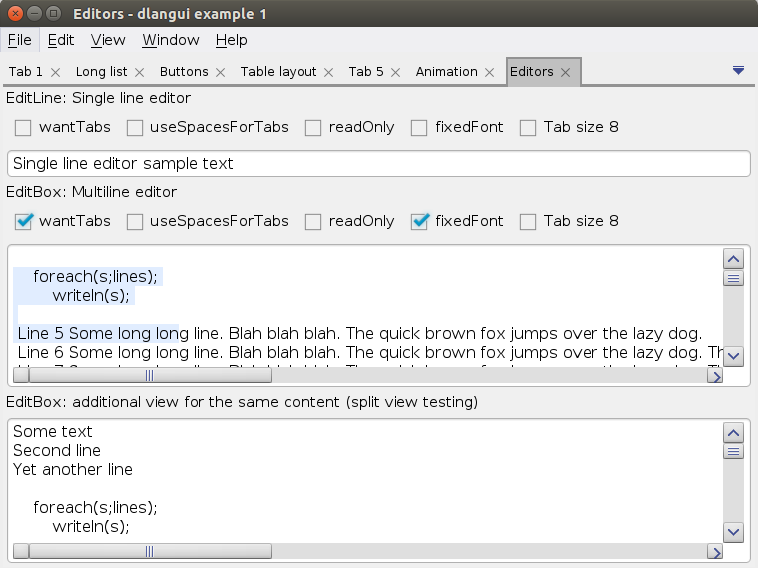Viewport: 758px width, 568px height.
Task: Switch to the Tab 5 tab
Action: tap(365, 72)
